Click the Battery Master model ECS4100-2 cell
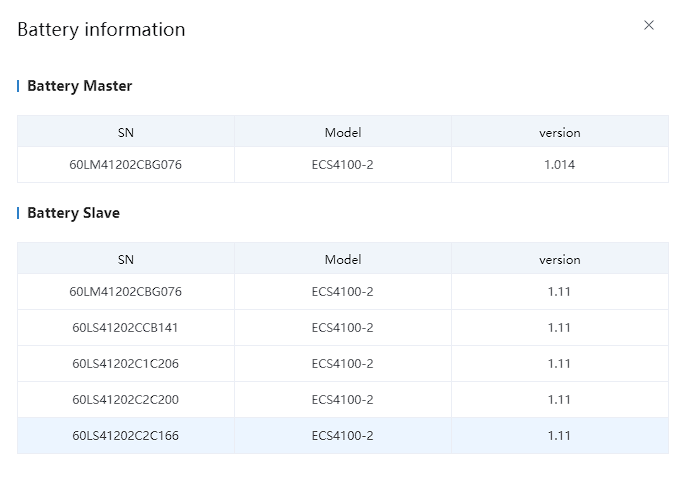Screen dimensions: 675x487 [342, 164]
